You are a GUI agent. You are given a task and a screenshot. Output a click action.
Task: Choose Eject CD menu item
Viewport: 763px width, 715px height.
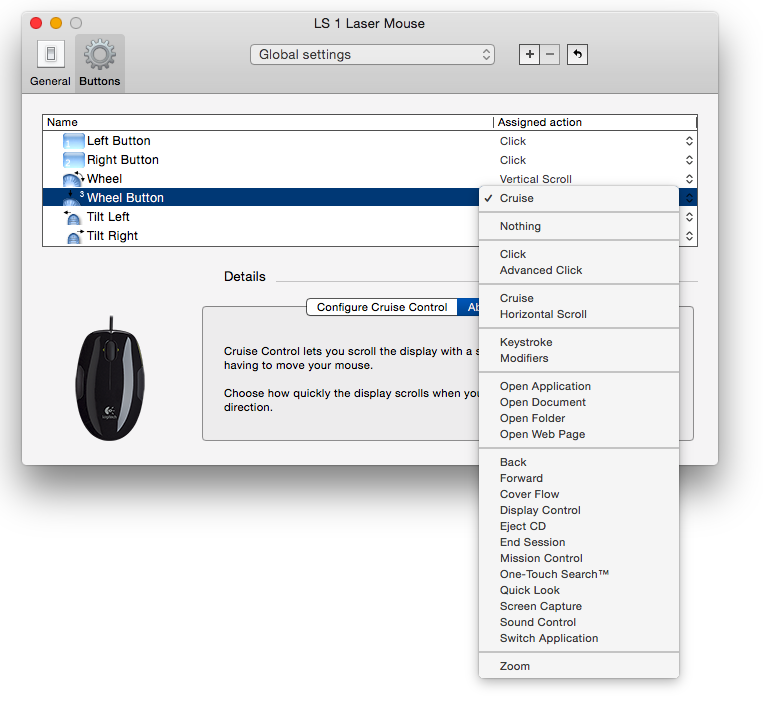tap(579, 526)
